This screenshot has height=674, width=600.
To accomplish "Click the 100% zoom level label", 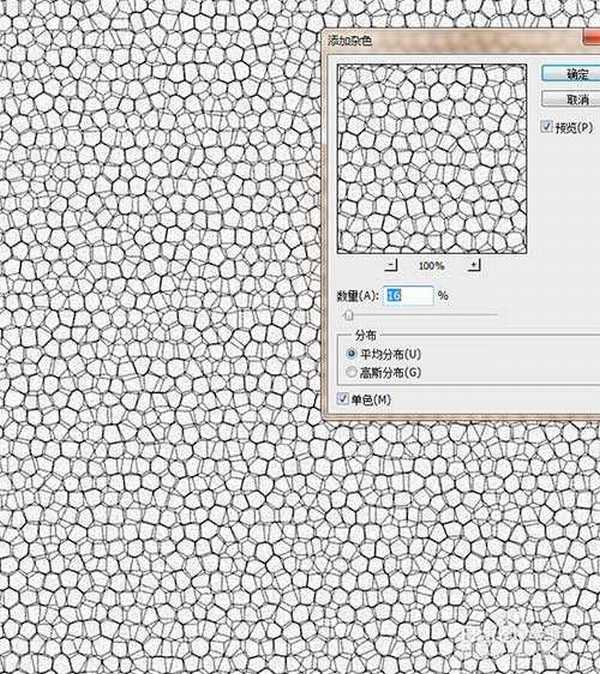I will tap(432, 266).
